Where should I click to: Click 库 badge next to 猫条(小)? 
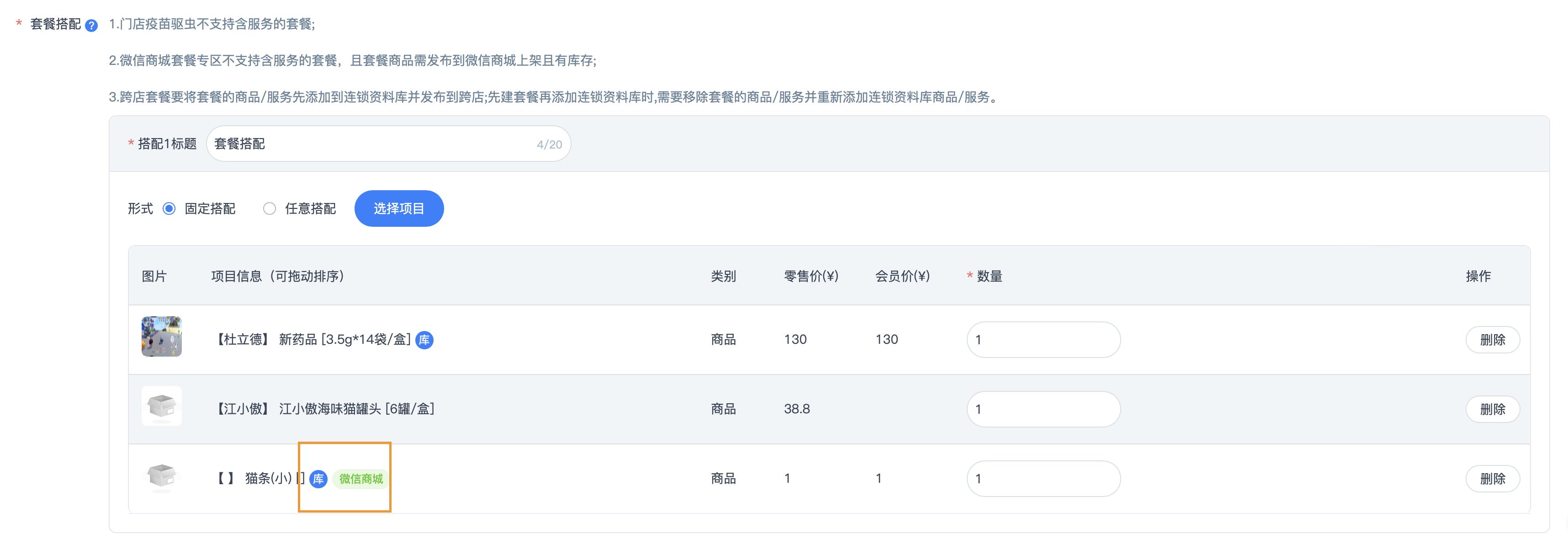tap(318, 479)
